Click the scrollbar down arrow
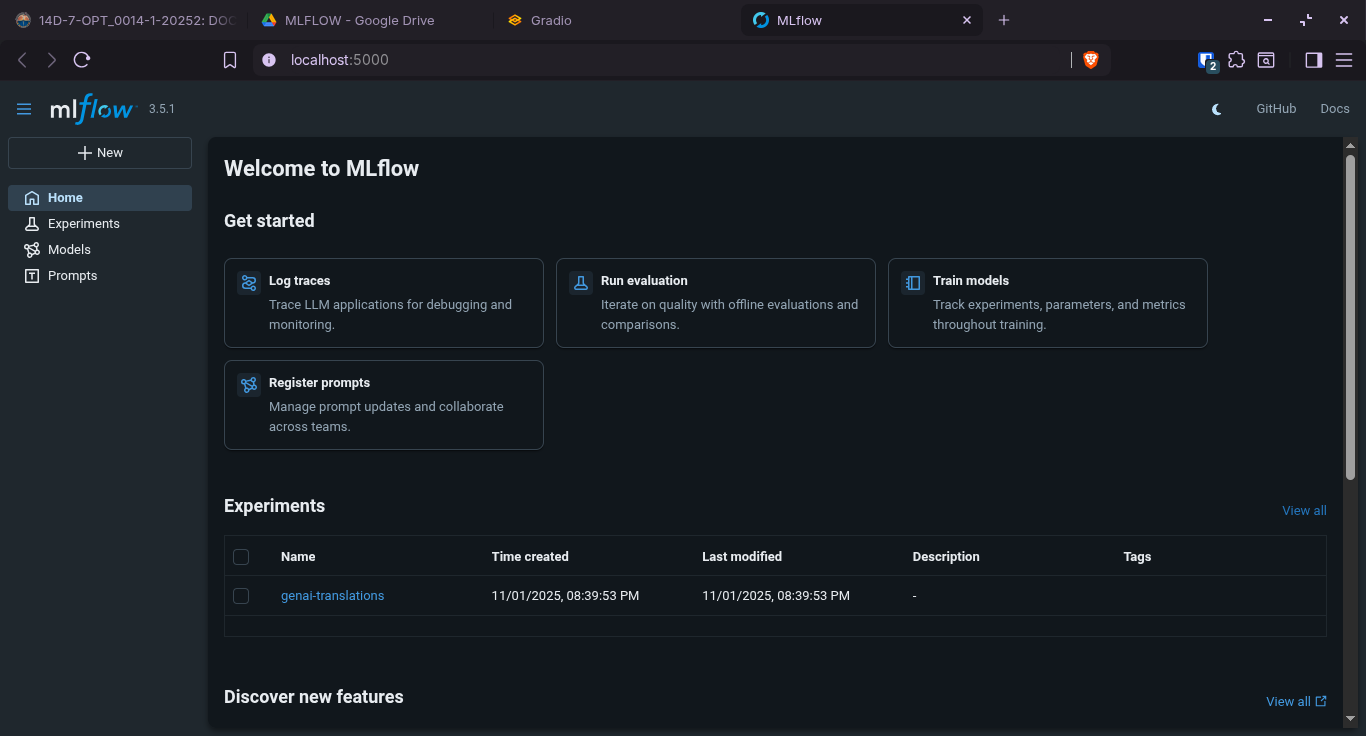The image size is (1366, 736). click(x=1350, y=718)
